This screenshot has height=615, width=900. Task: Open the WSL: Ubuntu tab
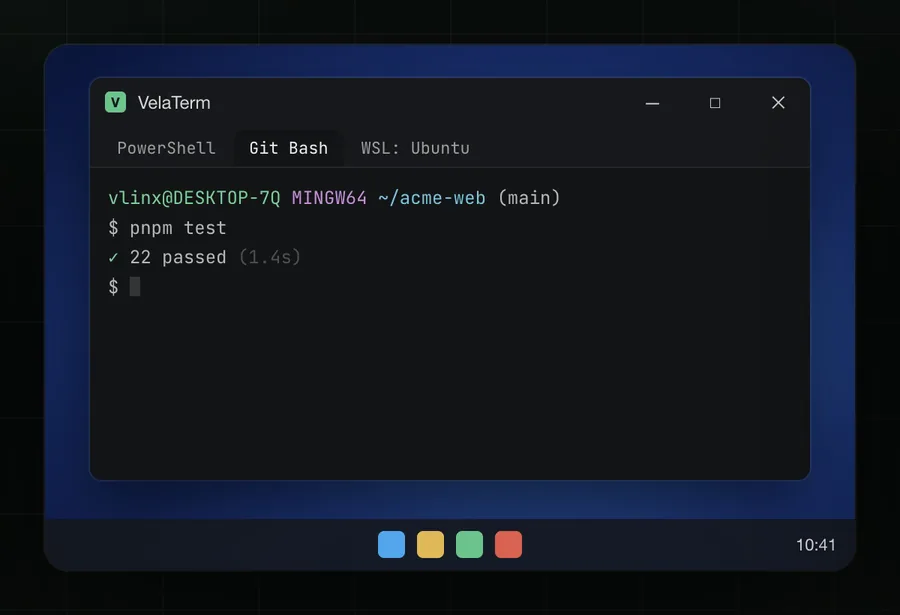point(415,148)
